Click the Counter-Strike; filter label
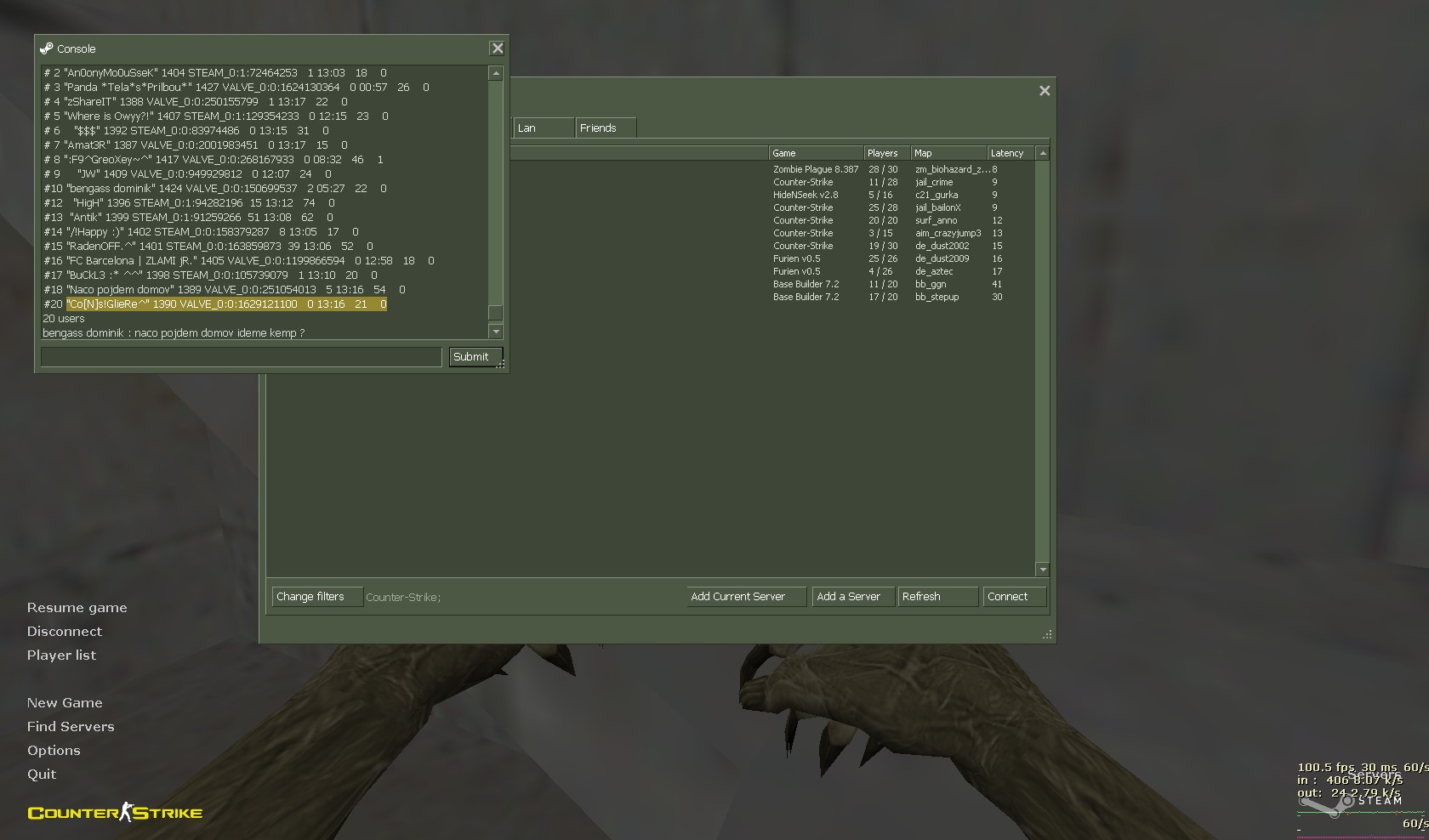This screenshot has height=840, width=1429. [x=403, y=598]
